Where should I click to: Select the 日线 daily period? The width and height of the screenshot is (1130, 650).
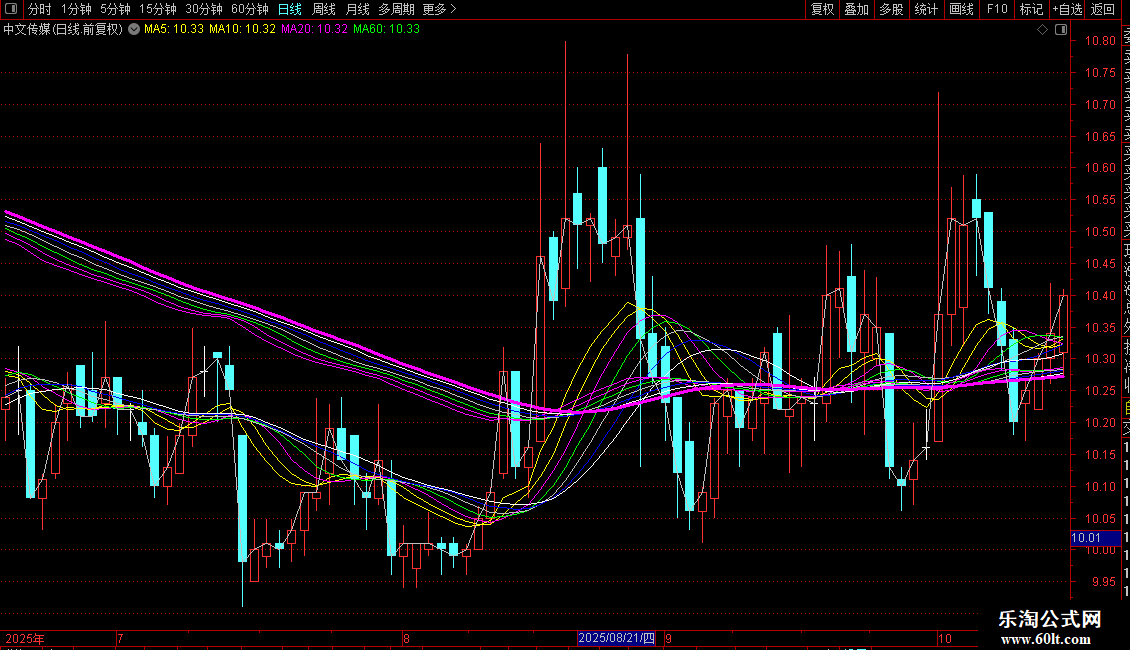coord(290,9)
